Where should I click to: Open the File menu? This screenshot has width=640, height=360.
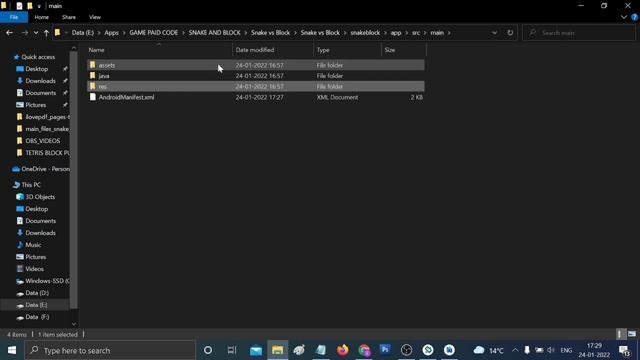click(14, 17)
